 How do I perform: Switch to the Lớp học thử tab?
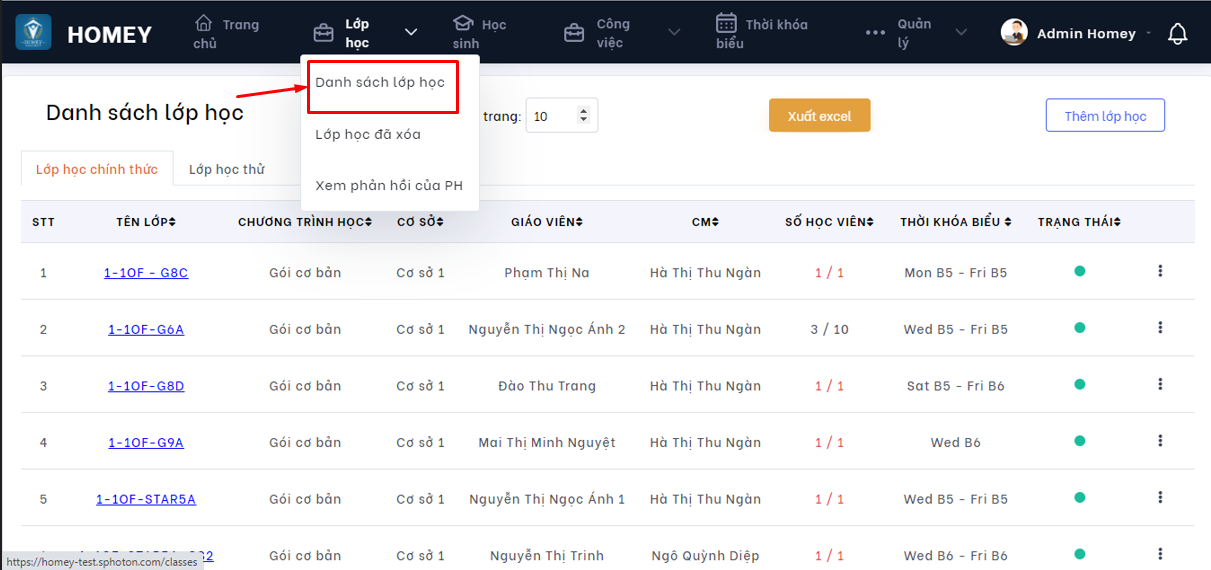tap(227, 169)
